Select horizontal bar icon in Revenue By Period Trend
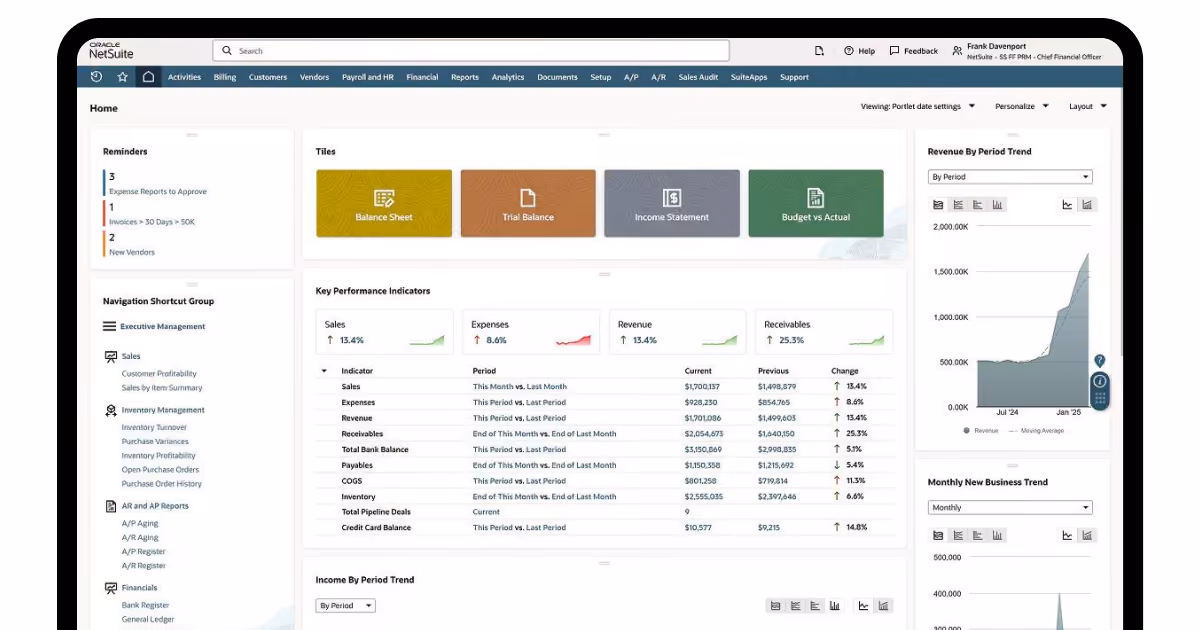The height and width of the screenshot is (630, 1200). tap(978, 205)
